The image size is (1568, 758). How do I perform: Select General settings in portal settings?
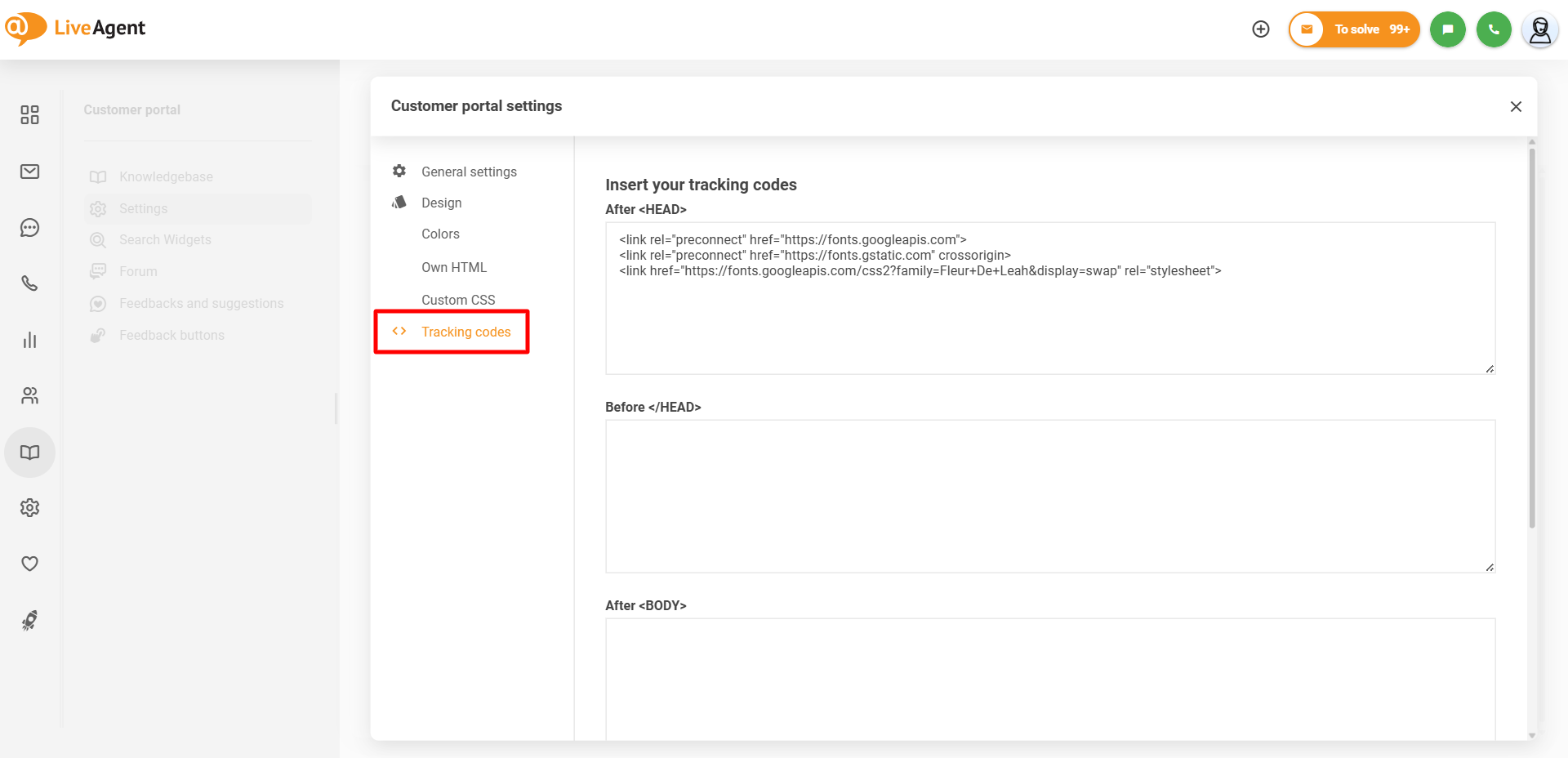point(469,172)
